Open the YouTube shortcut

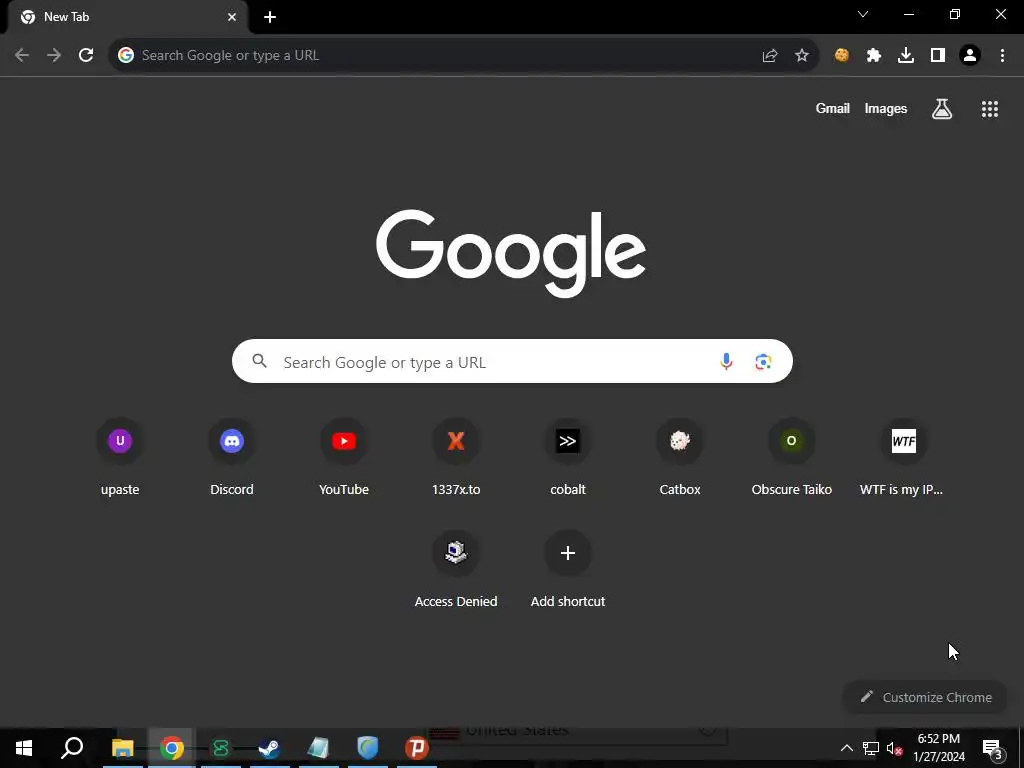344,458
